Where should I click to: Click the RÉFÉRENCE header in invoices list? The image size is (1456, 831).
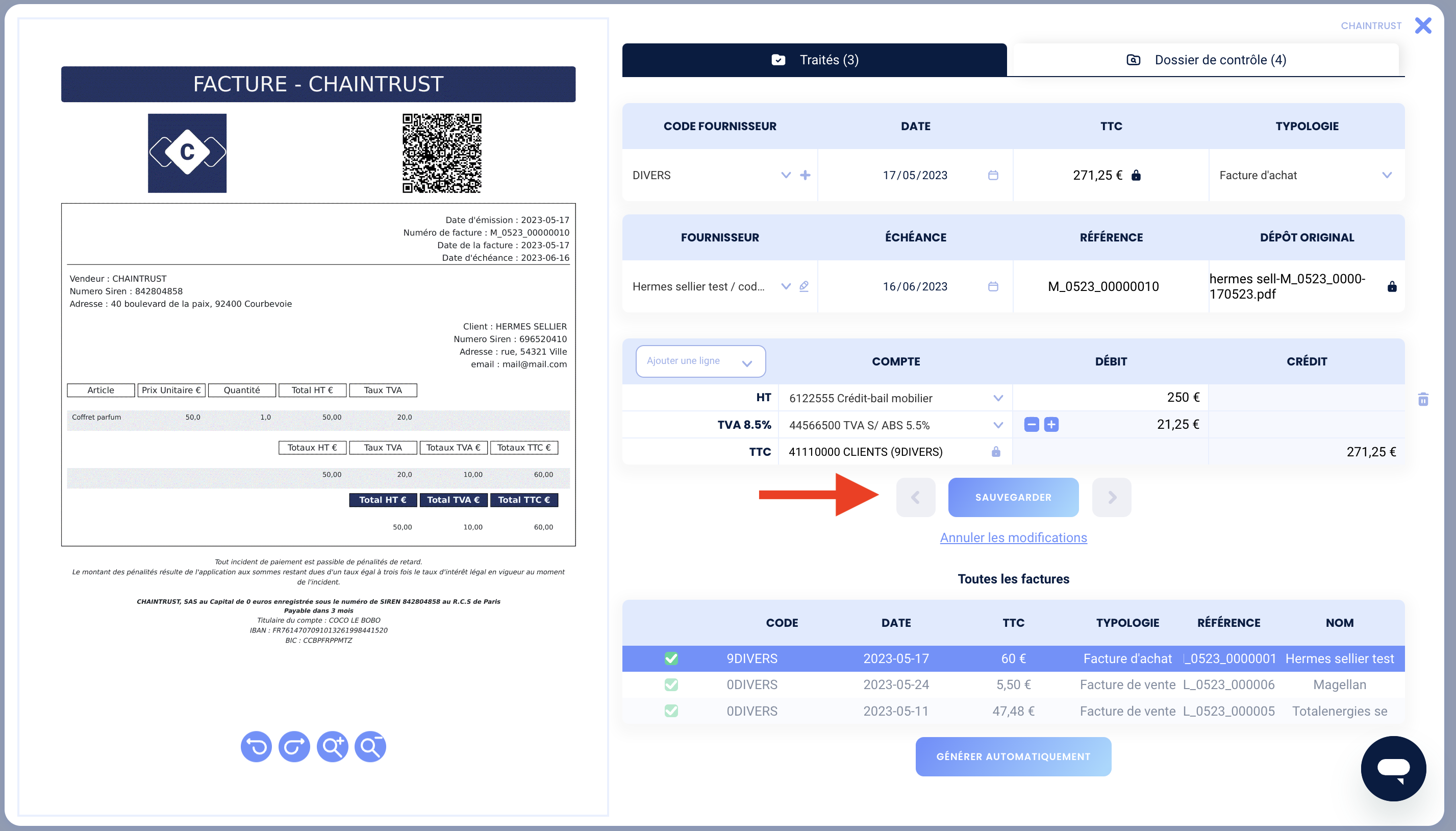point(1228,623)
